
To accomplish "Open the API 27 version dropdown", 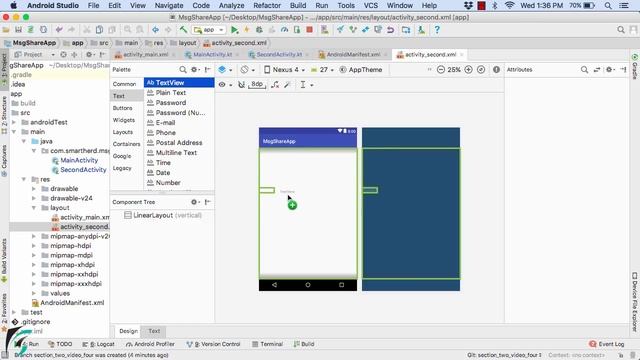I will (322, 70).
